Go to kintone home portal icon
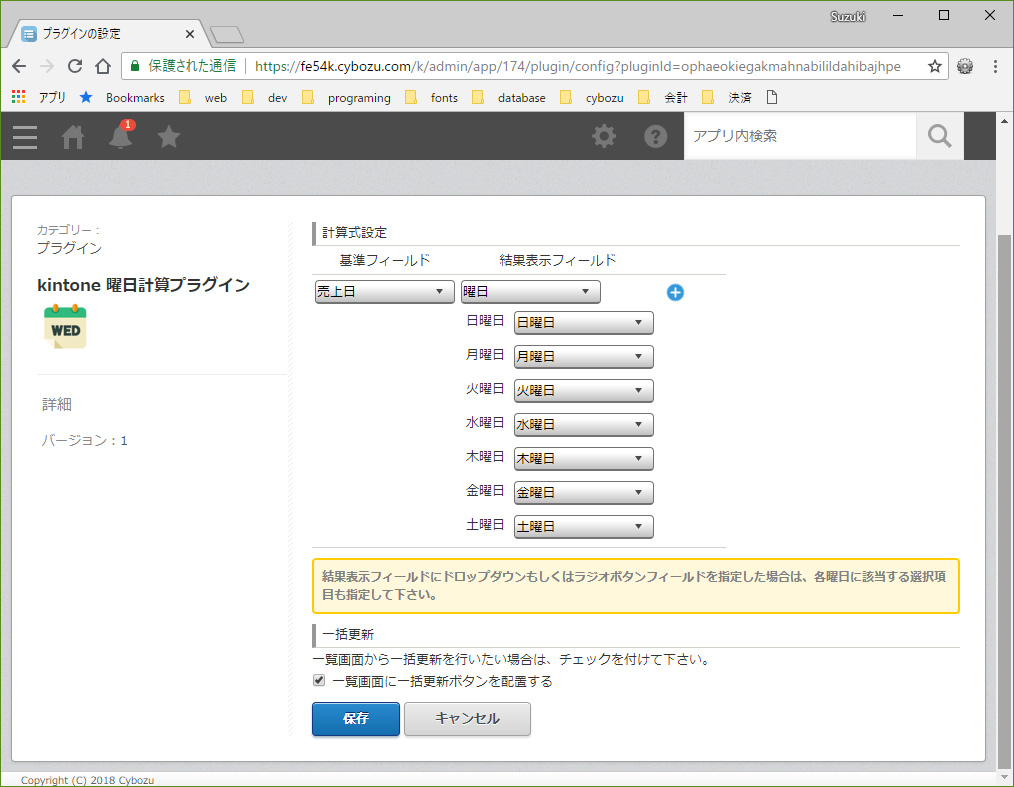 (x=72, y=137)
